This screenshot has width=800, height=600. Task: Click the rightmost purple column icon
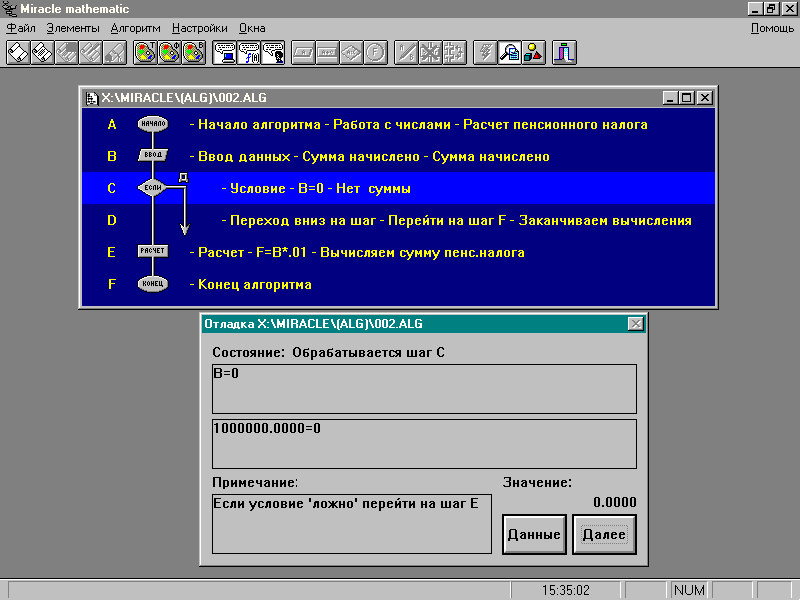pos(566,52)
